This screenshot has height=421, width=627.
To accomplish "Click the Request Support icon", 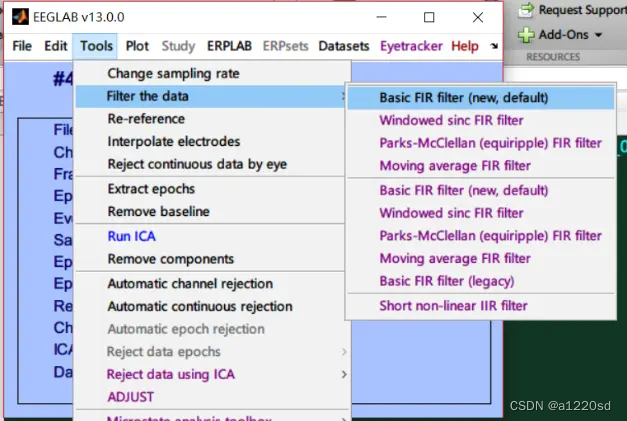I will click(526, 10).
